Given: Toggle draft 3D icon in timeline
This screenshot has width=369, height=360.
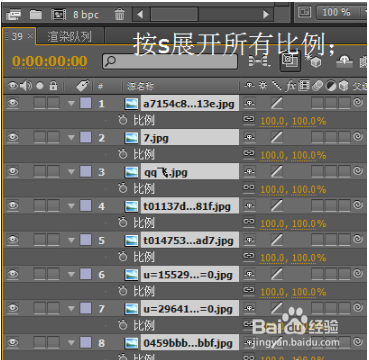Looking at the screenshot, I should click(x=313, y=61).
